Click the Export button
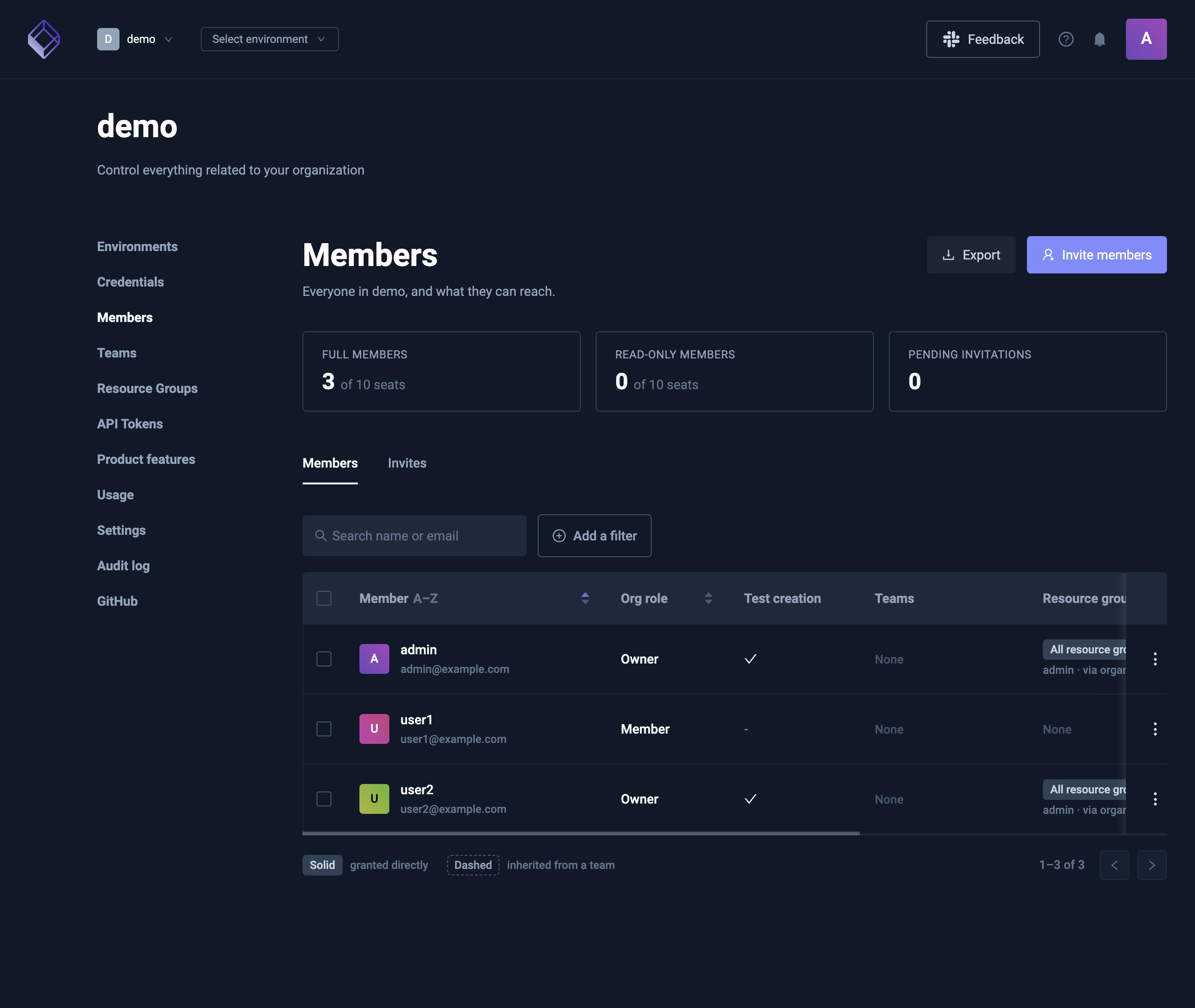This screenshot has width=1195, height=1008. pos(971,255)
